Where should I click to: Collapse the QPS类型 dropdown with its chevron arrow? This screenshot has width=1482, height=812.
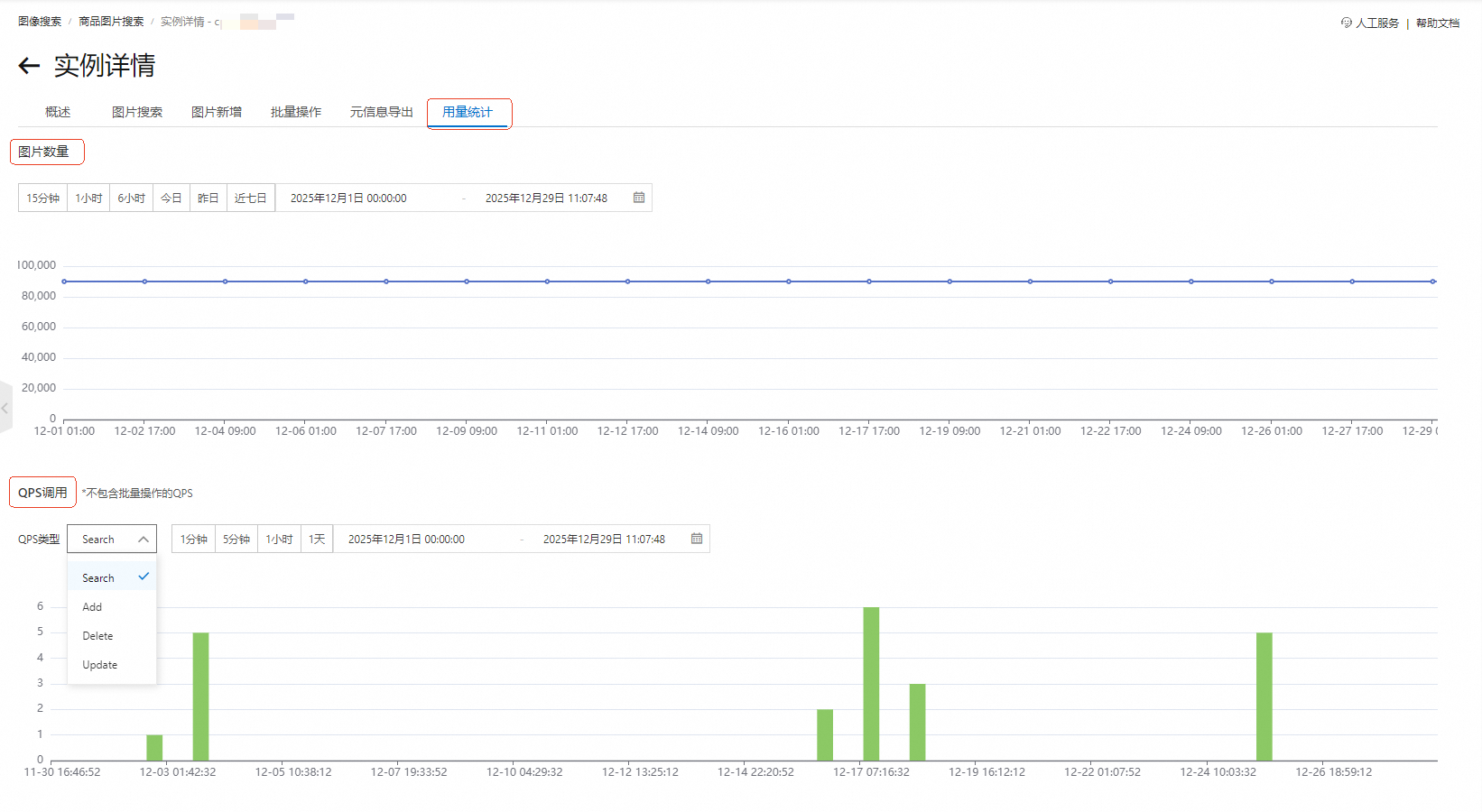pos(143,540)
